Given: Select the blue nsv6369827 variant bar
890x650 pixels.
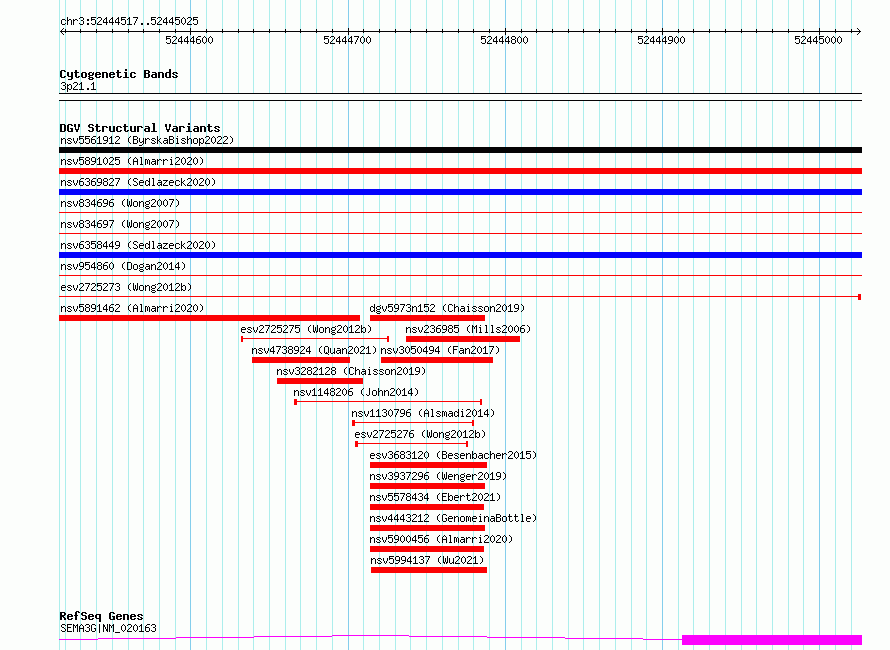Looking at the screenshot, I should (460, 192).
